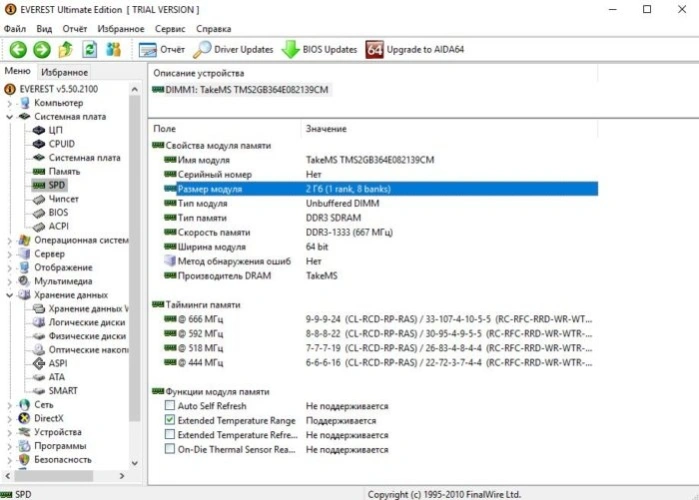Expand the Компьютер tree node

9,103
